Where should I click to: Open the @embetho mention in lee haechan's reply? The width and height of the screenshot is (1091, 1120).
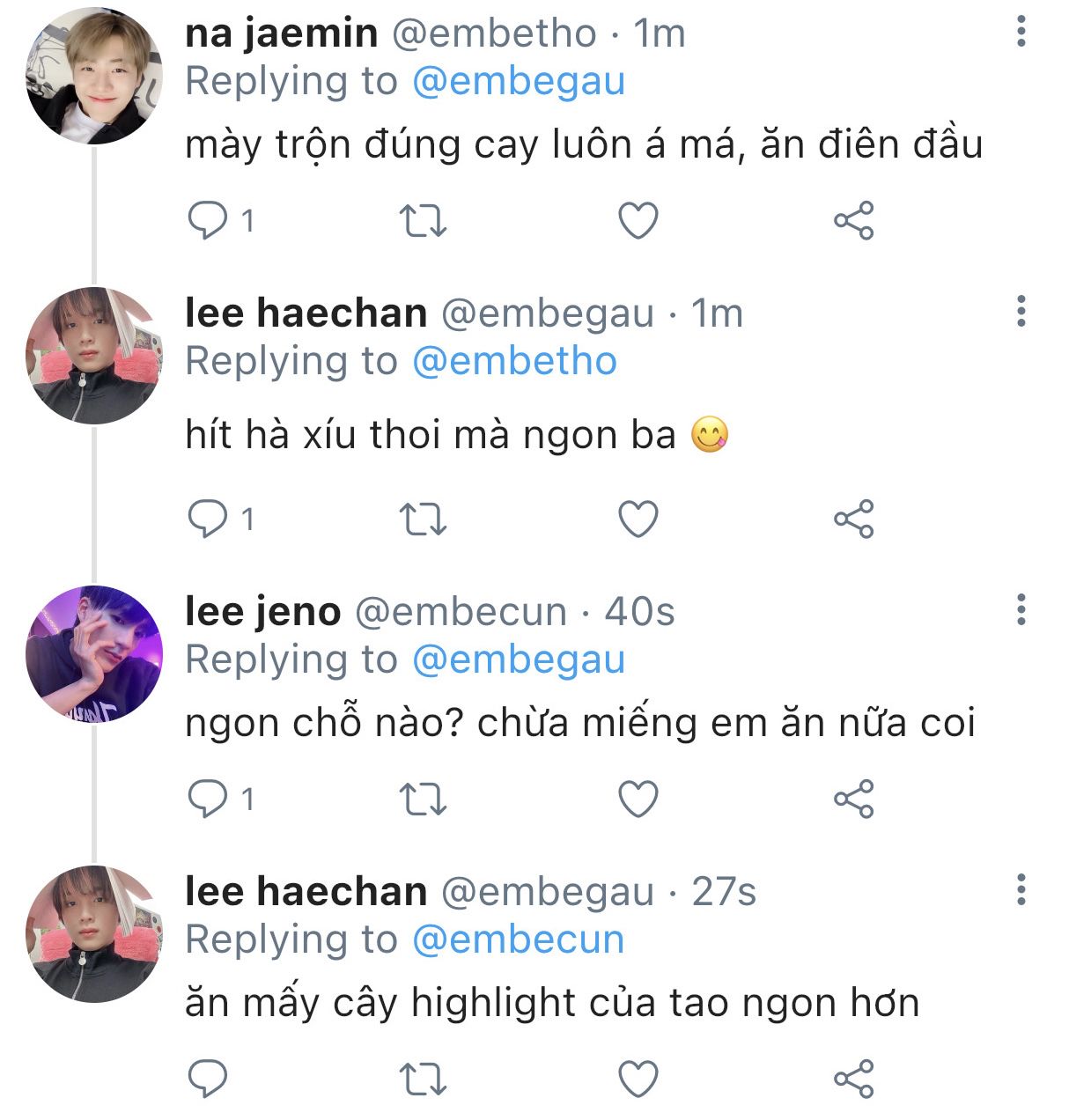[514, 361]
